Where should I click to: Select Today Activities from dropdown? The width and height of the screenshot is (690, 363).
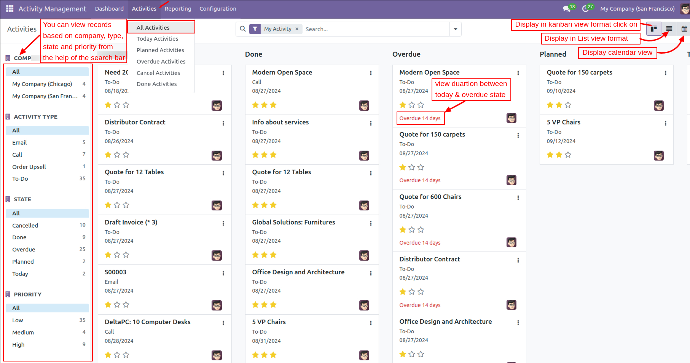(158, 39)
